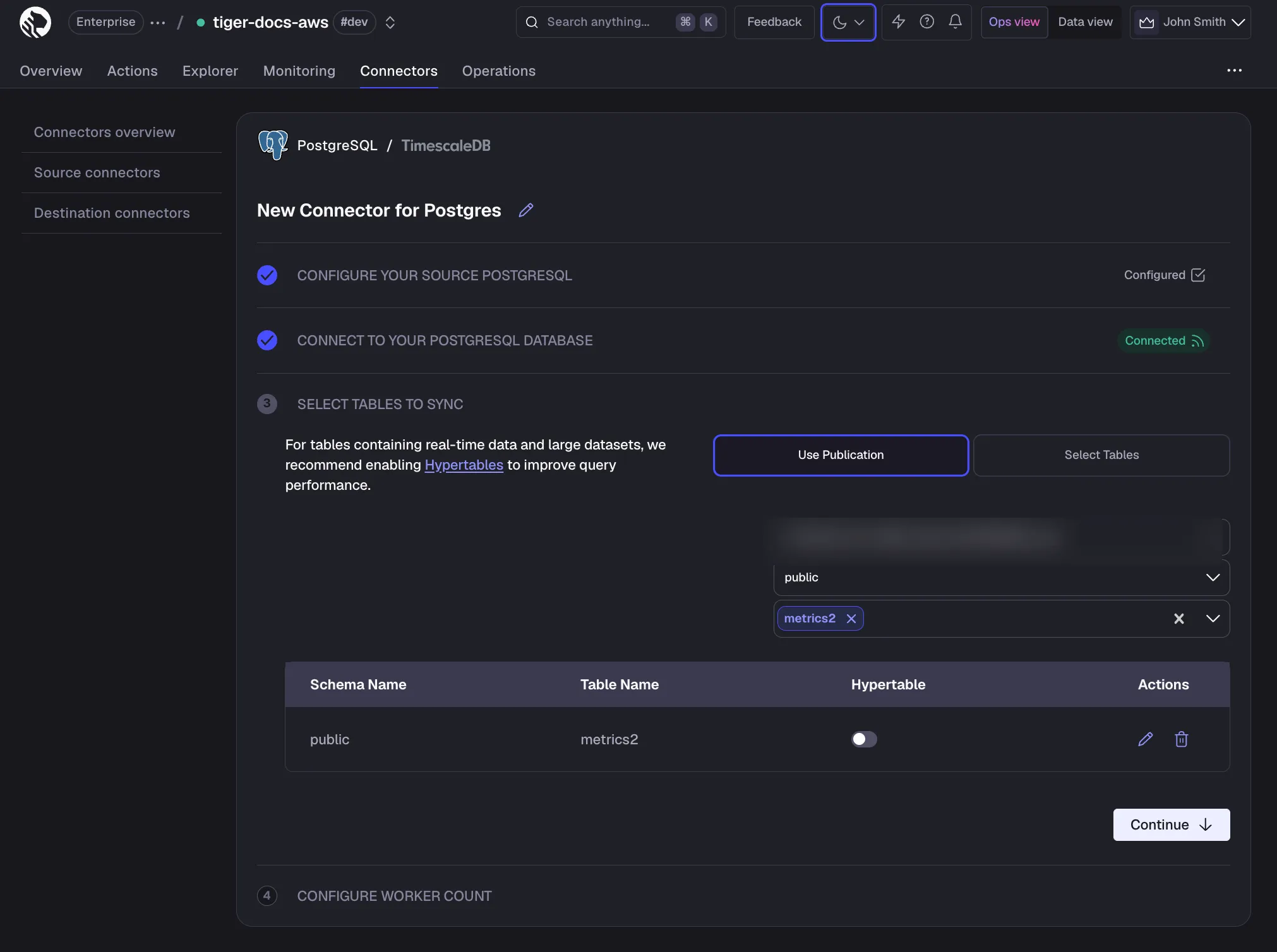Click the crown icon beside John Smith
1277x952 pixels.
click(x=1146, y=23)
